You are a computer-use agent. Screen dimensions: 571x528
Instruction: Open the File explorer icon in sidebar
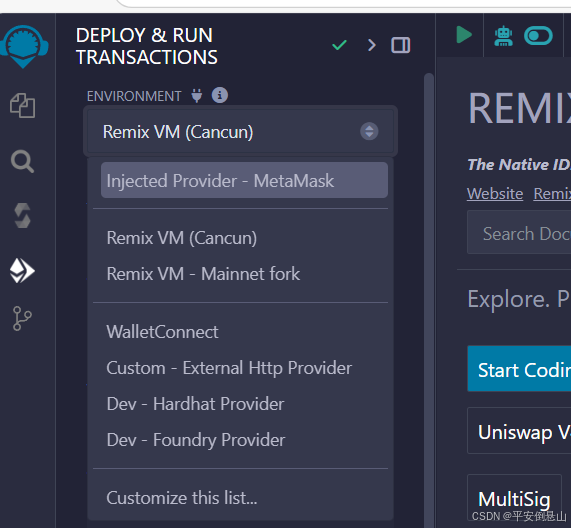pyautogui.click(x=23, y=106)
